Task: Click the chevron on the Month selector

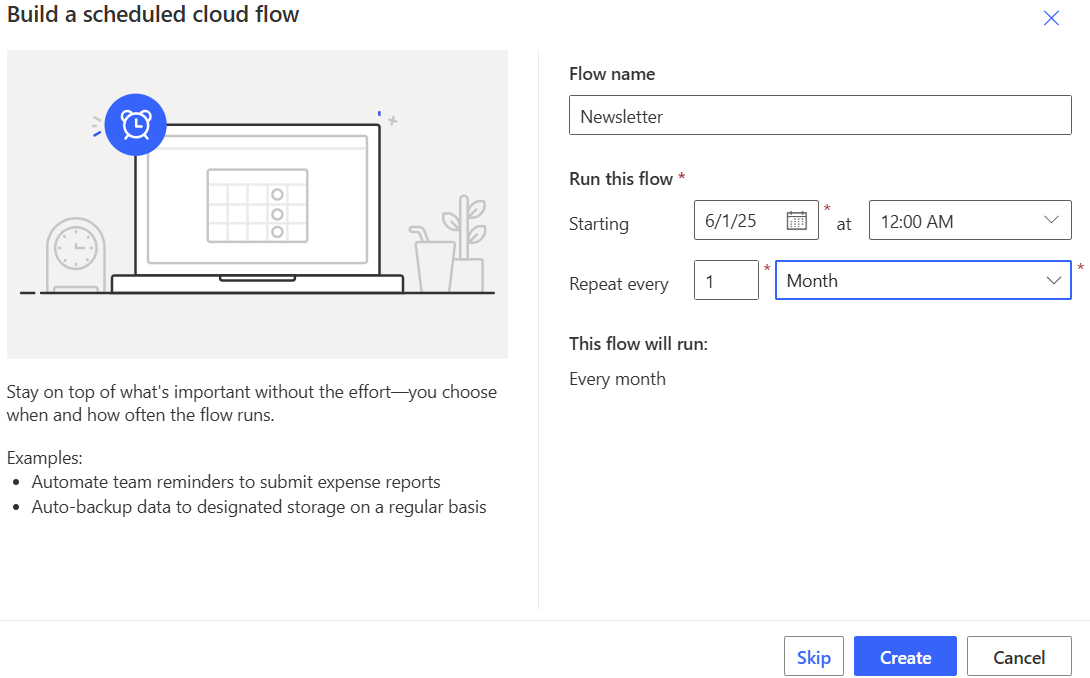Action: click(x=1050, y=280)
